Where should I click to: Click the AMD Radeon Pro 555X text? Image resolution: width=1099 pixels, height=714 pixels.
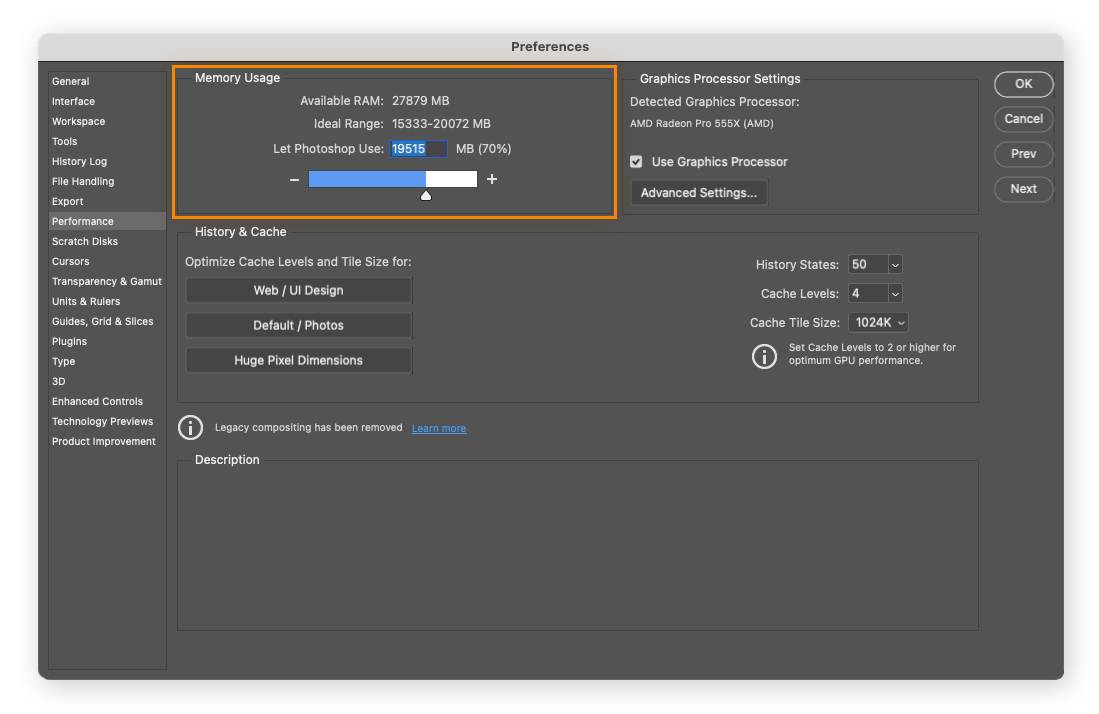[702, 123]
